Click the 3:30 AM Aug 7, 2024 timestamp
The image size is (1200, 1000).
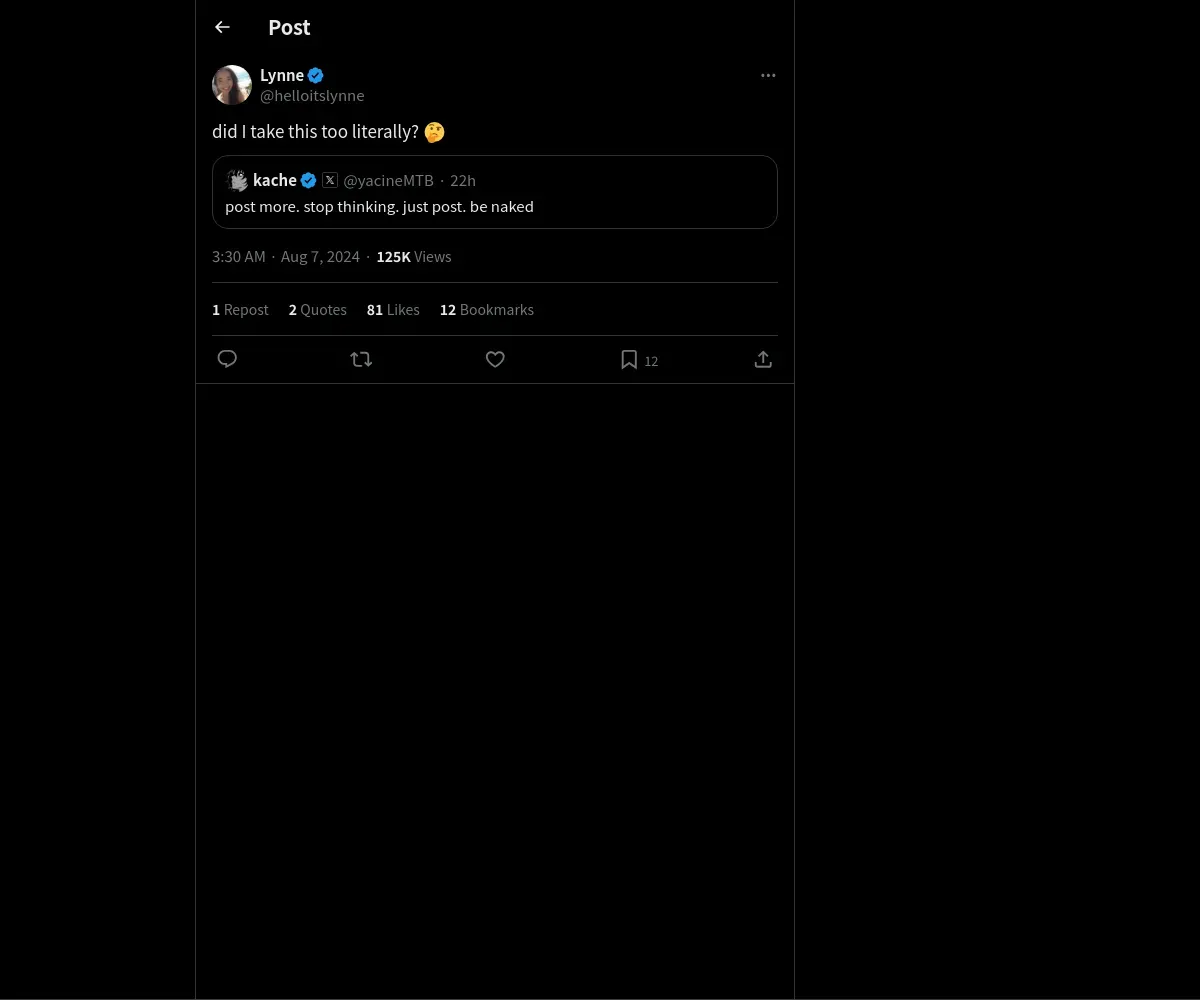pyautogui.click(x=286, y=257)
